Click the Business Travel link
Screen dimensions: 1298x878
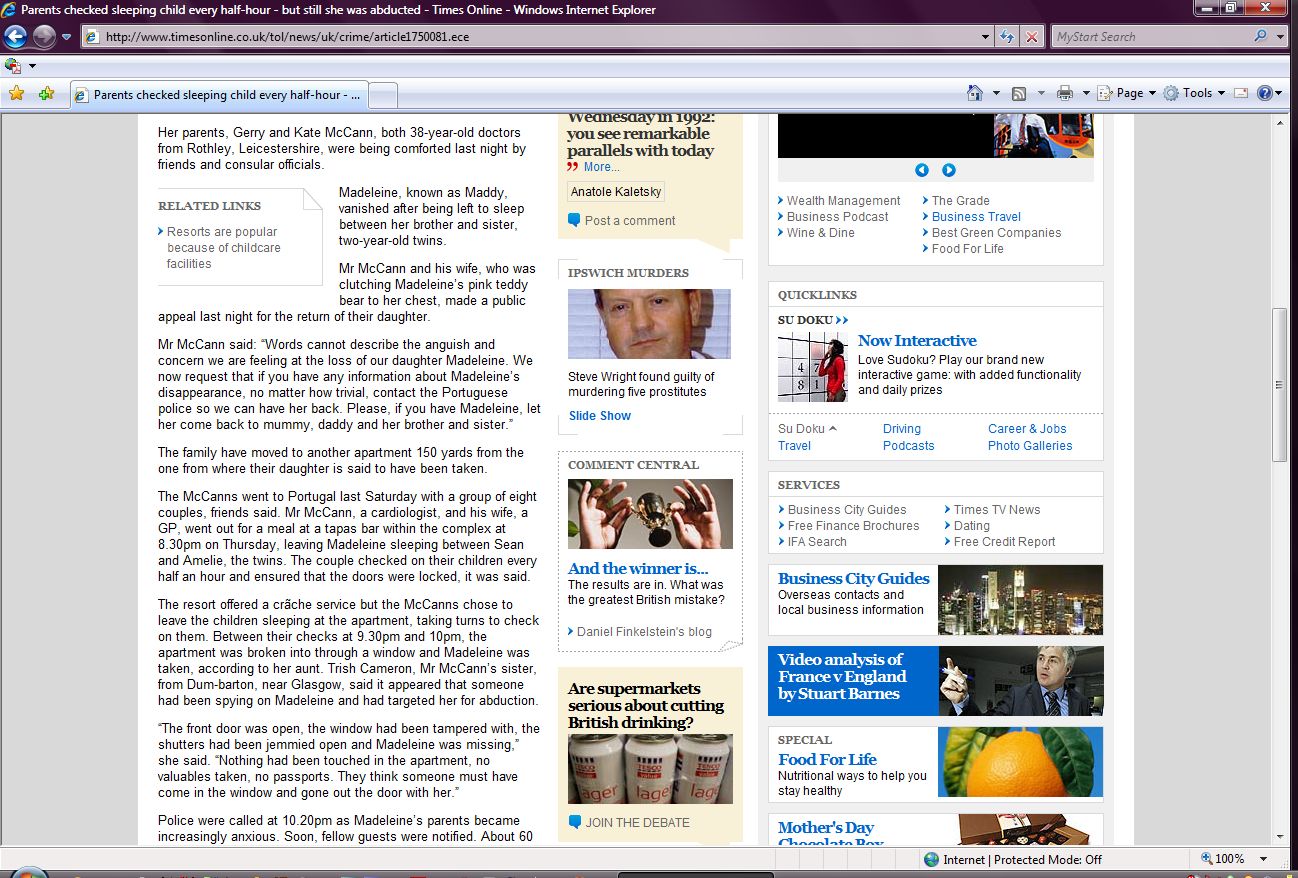[x=976, y=217]
